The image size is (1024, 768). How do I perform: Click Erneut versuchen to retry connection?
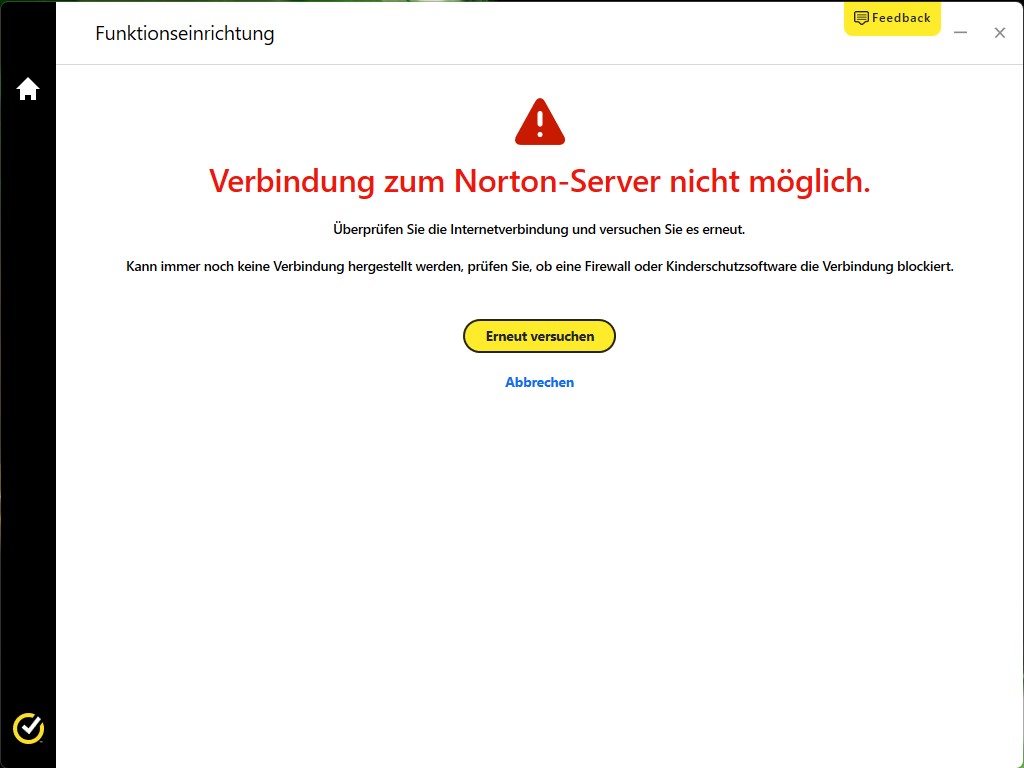point(539,336)
